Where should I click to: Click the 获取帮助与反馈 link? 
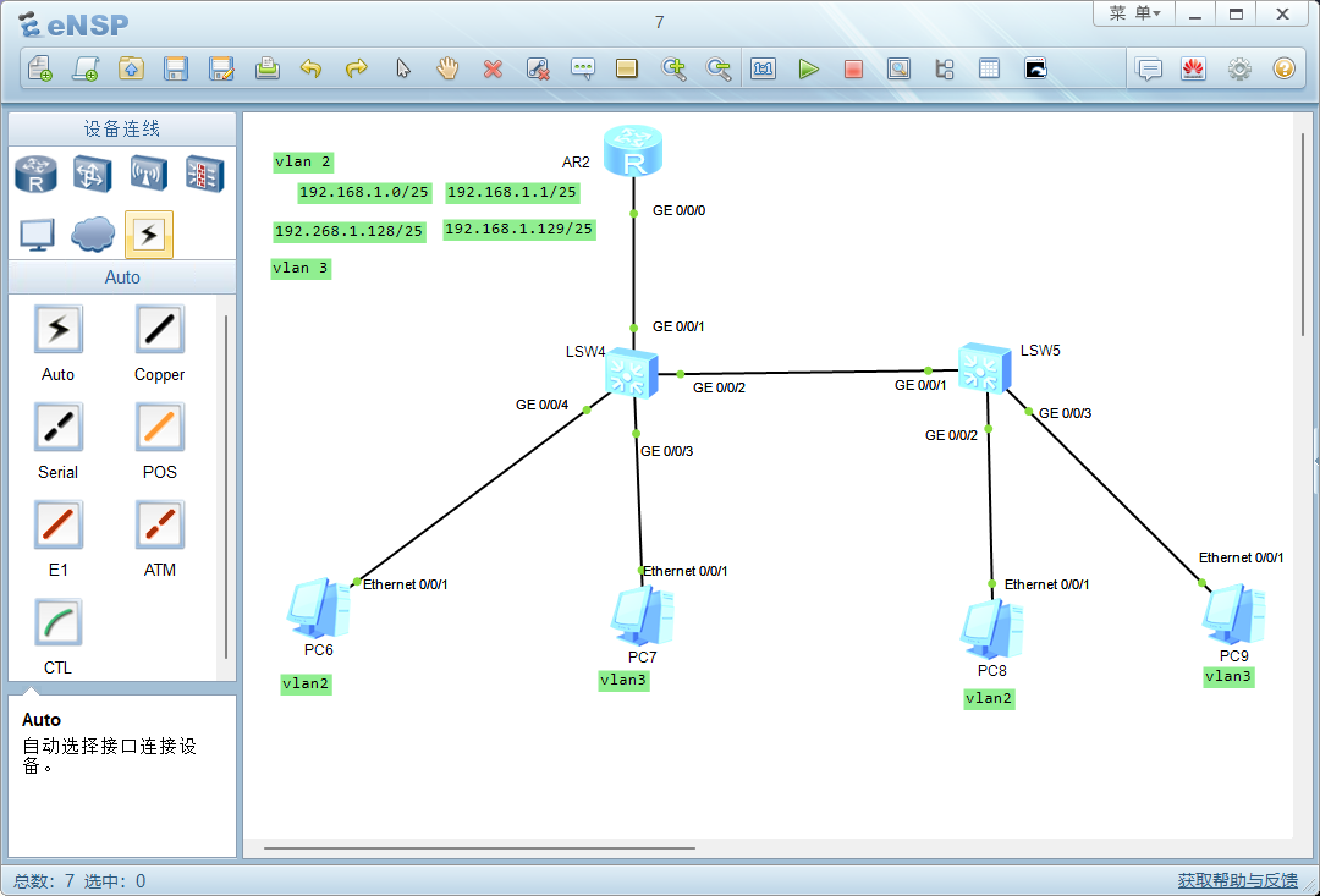pyautogui.click(x=1237, y=880)
